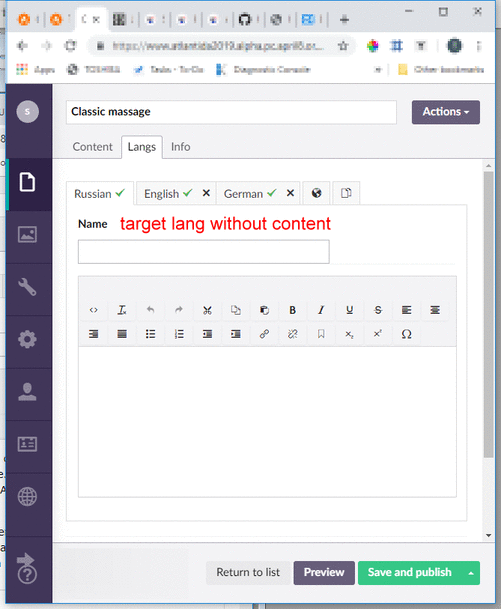This screenshot has width=501, height=609.
Task: Click the copy icon in editor toolbar
Action: pos(236,310)
